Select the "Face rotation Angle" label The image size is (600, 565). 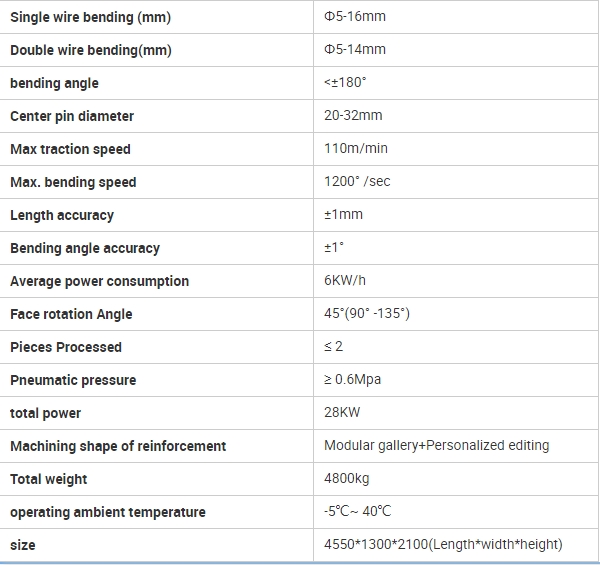pos(71,314)
